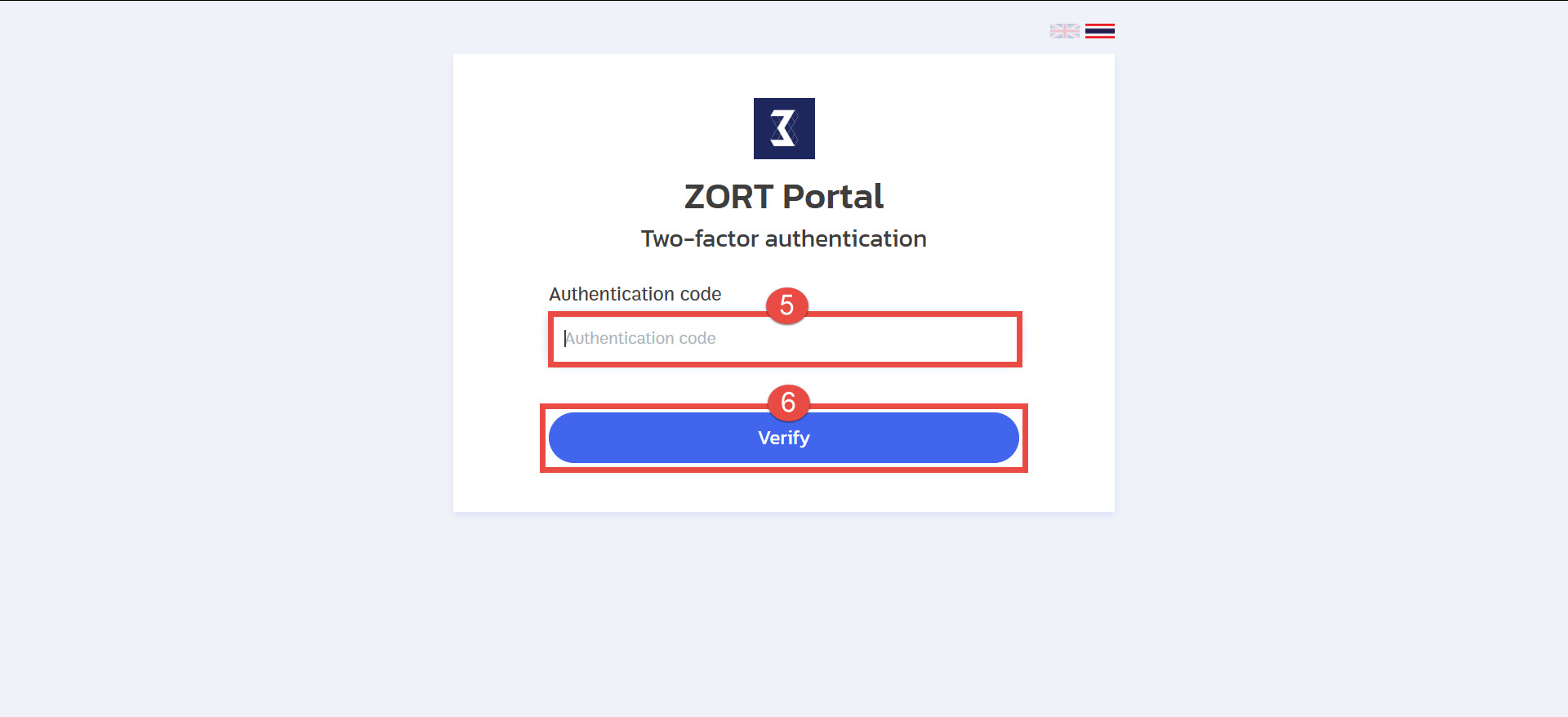
Task: Select the Thai flag language icon
Action: 1100,31
